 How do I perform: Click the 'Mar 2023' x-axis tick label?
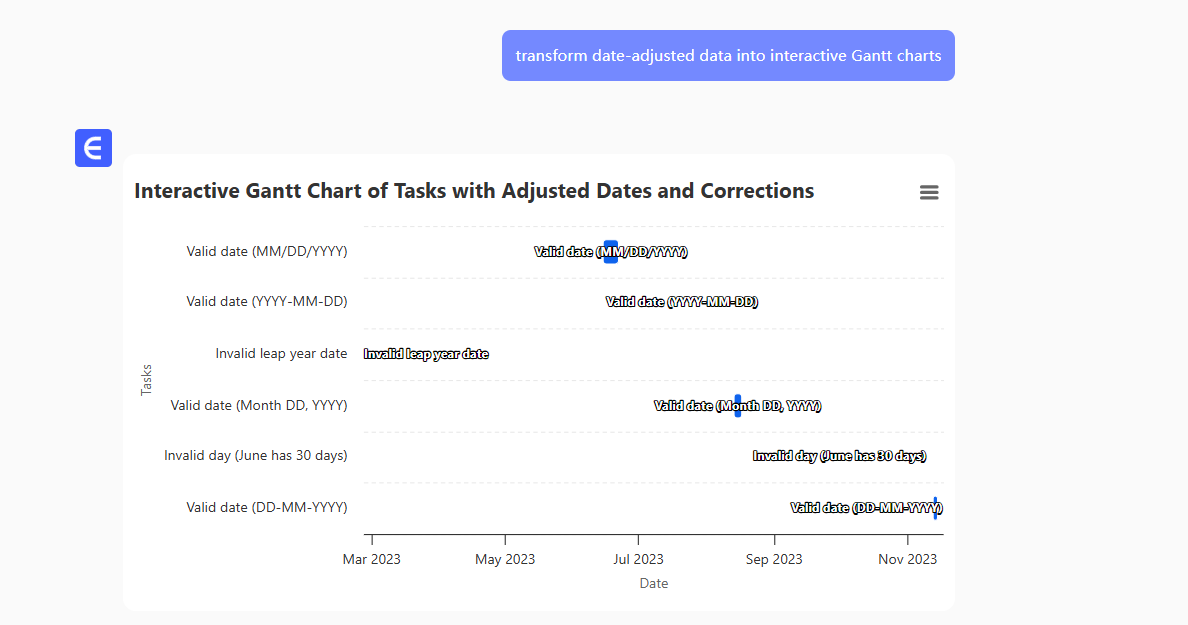coord(371,559)
